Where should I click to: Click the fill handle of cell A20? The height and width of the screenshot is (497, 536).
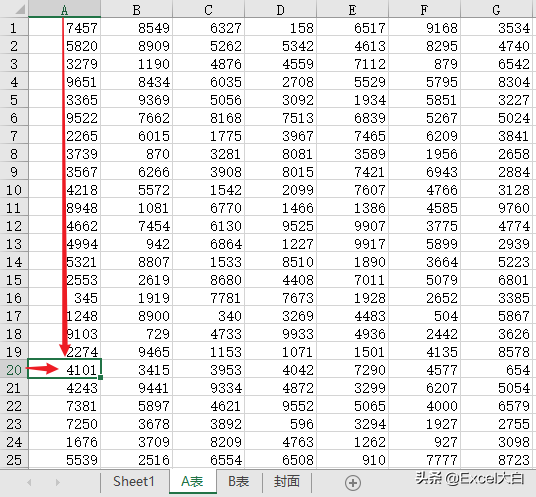[100, 377]
